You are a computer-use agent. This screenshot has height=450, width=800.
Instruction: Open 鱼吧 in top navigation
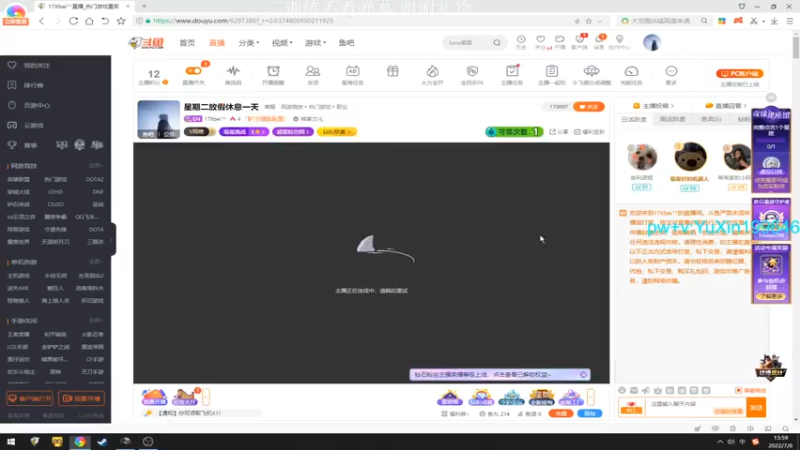point(346,43)
